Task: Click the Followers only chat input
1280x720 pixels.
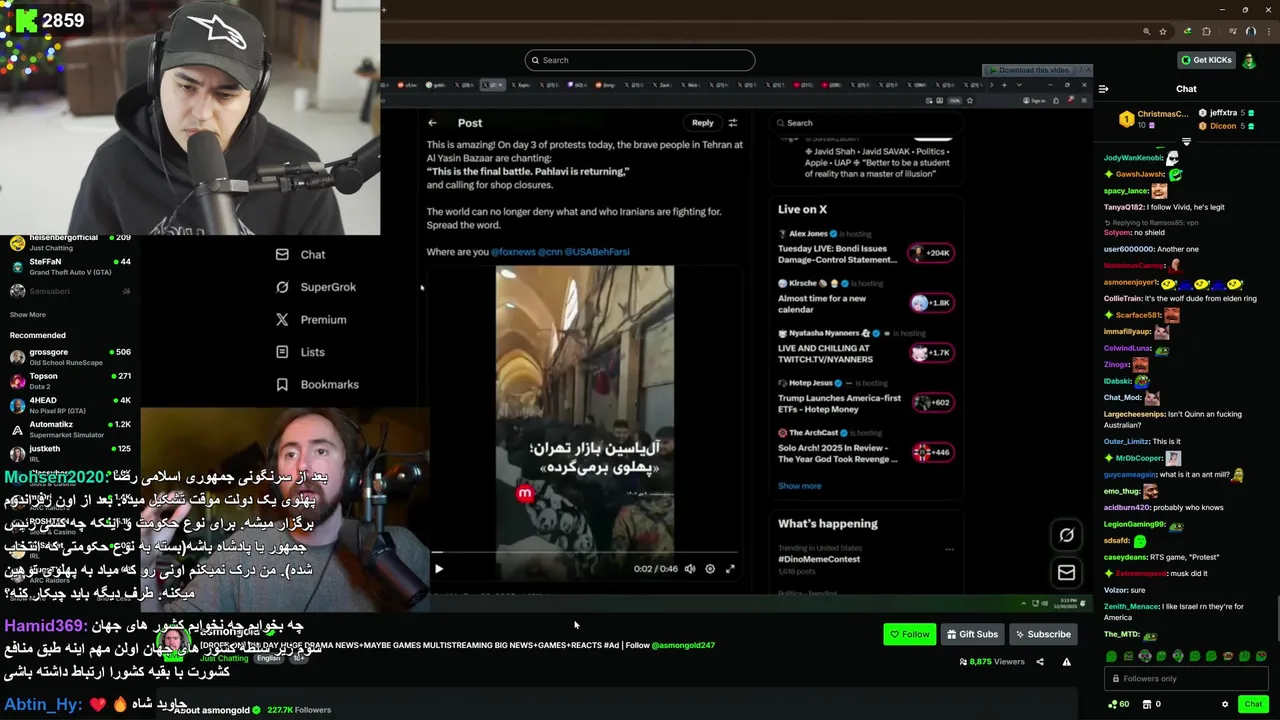Action: [1186, 678]
